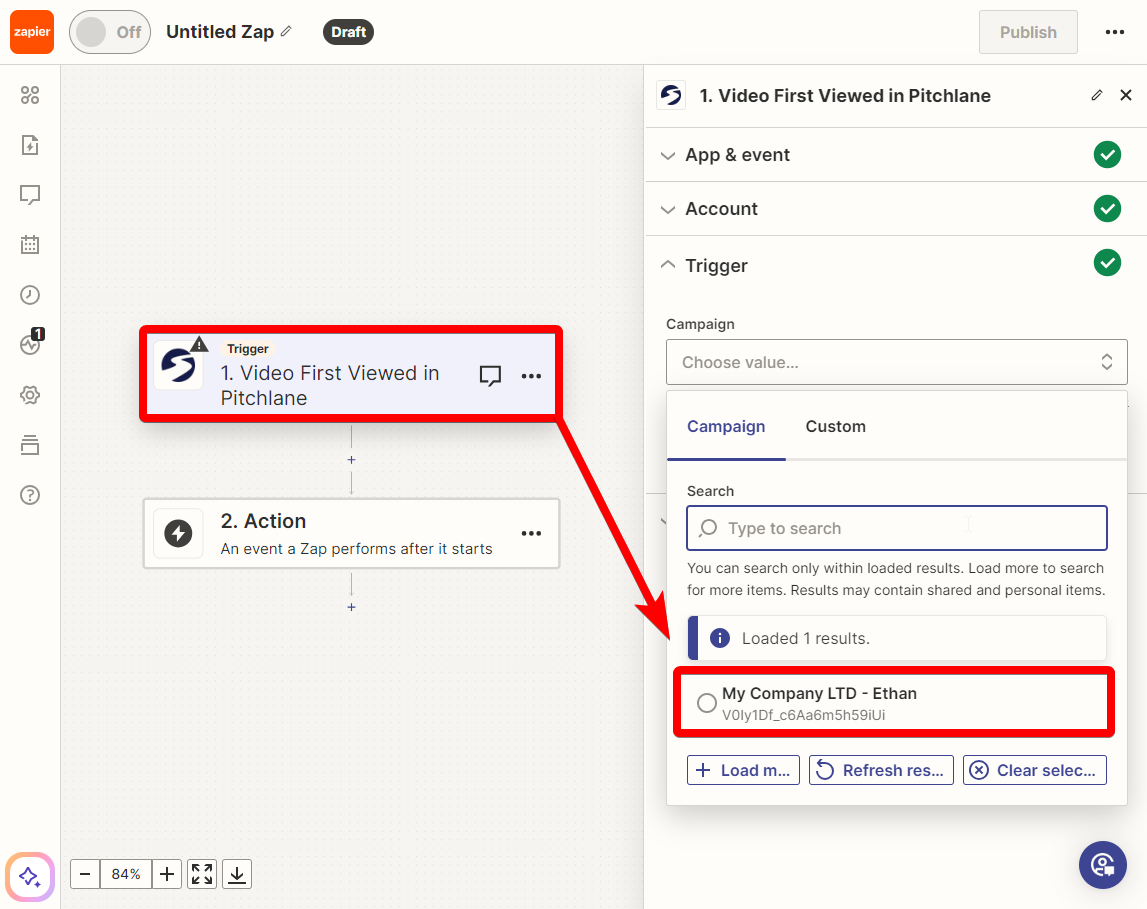
Task: Open the support chat bubble button
Action: (x=1102, y=865)
